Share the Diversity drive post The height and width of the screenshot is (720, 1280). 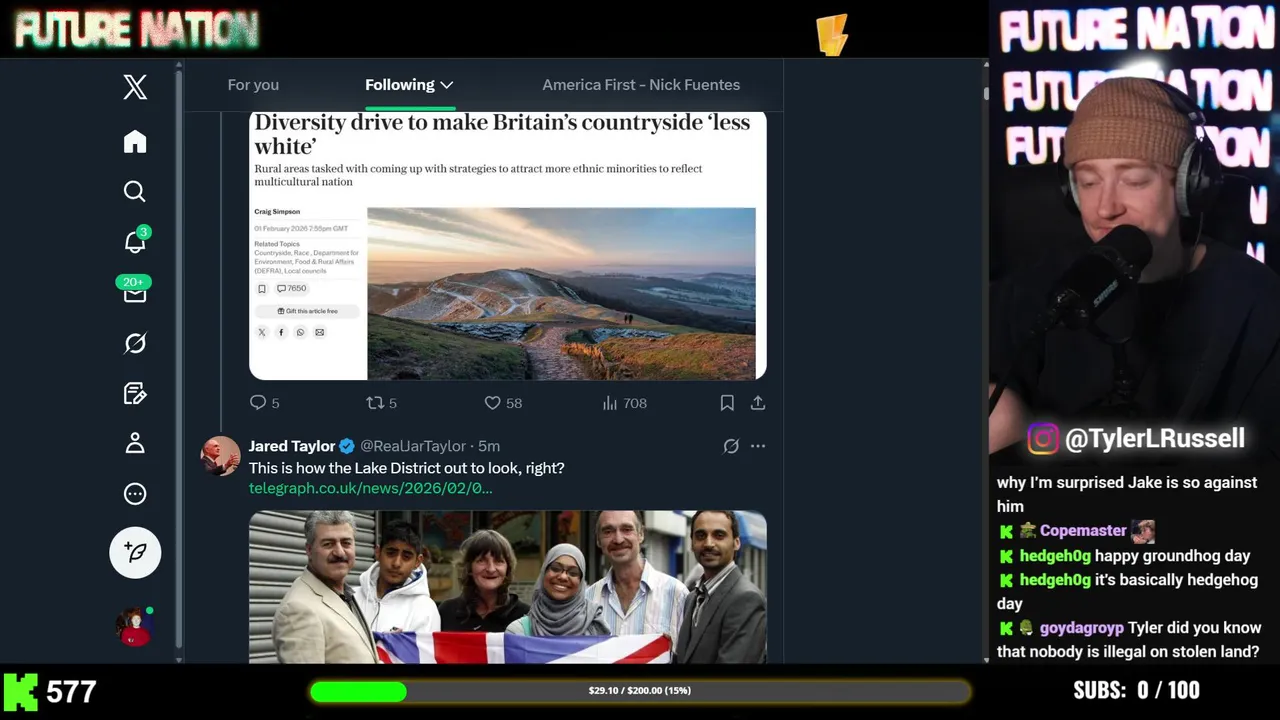[x=758, y=403]
